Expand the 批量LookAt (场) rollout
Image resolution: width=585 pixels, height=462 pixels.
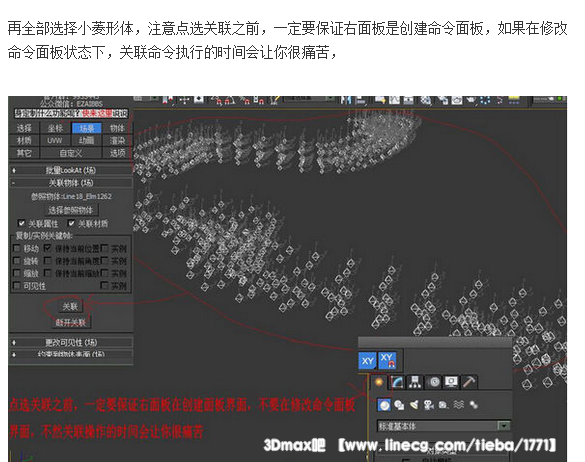pyautogui.click(x=71, y=170)
